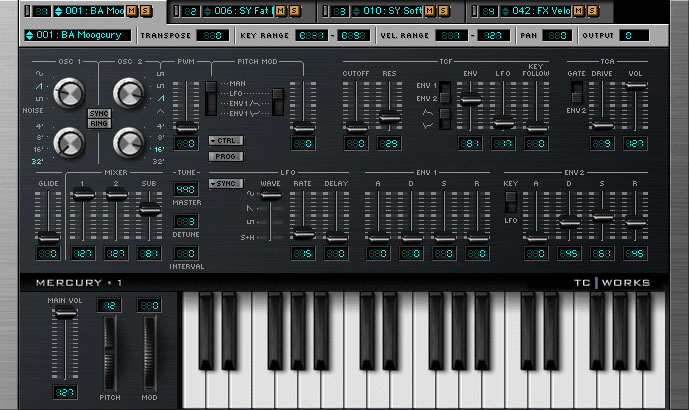Click the PITCH bend wheel
This screenshot has width=689, height=410.
110,353
